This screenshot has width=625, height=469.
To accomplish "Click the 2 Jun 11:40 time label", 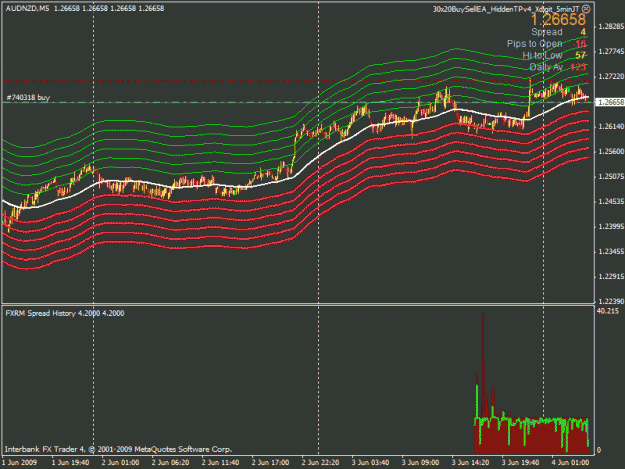I will [x=220, y=463].
